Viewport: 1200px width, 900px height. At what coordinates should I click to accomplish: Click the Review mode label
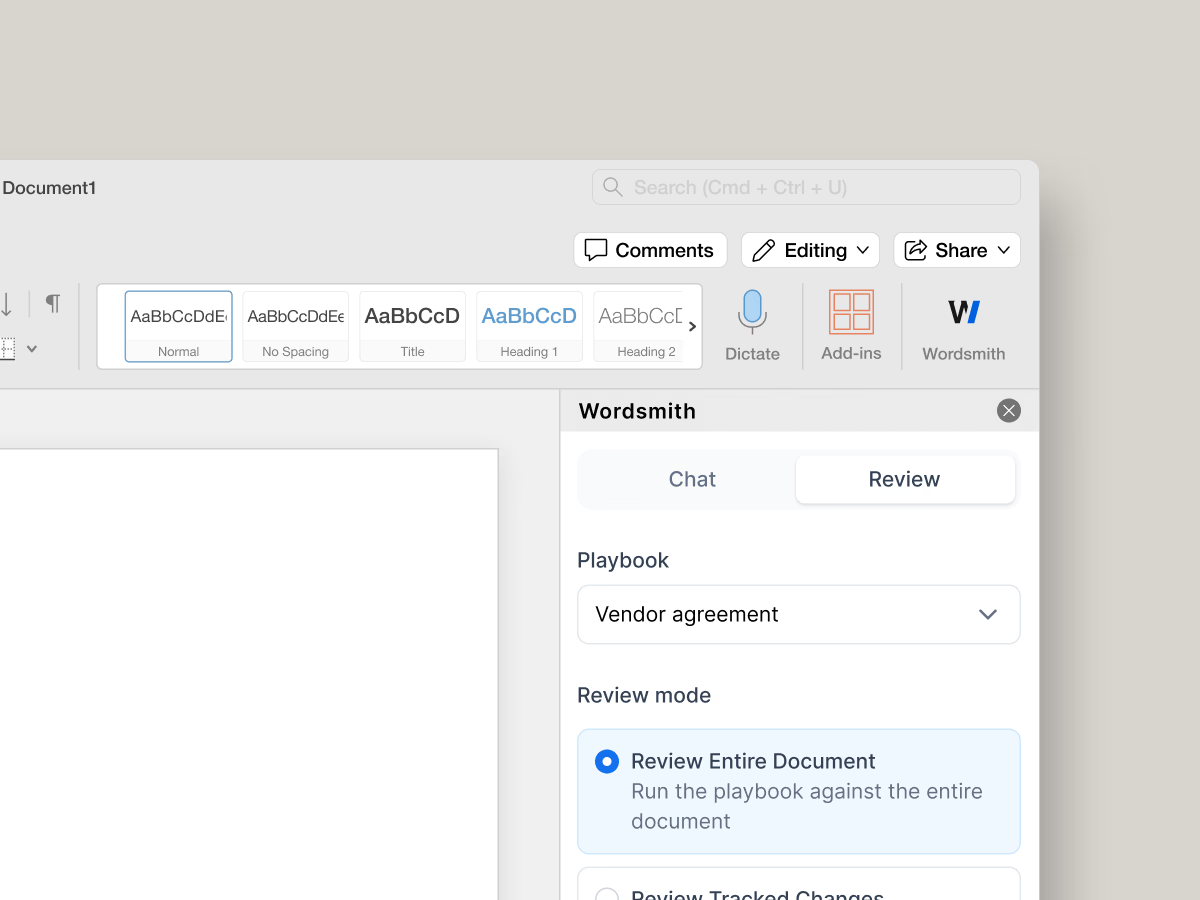pos(644,695)
